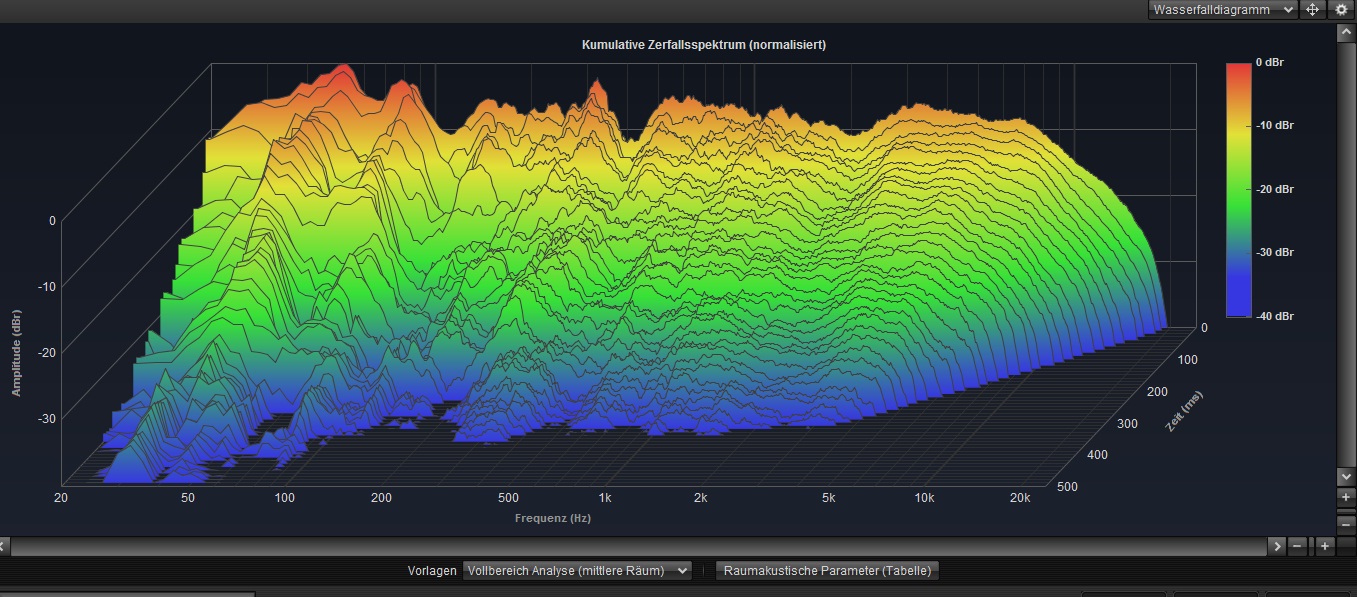Click the chart title Kumulative Zerfallsspektrum
1357x597 pixels.
coord(703,45)
